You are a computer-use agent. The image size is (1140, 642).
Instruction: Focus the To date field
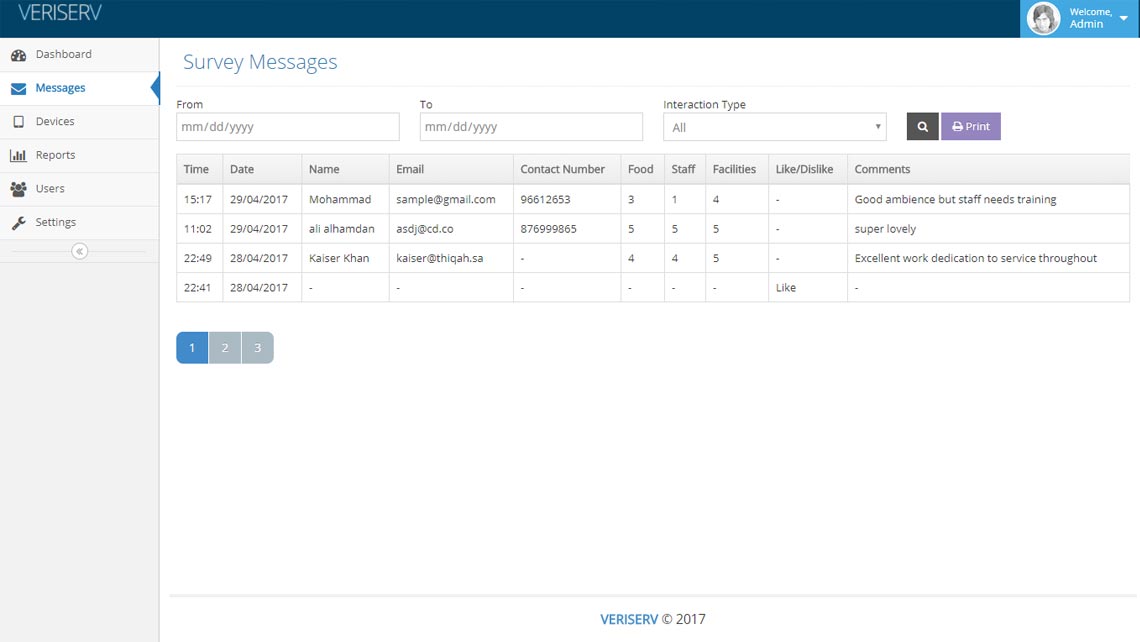coord(531,127)
